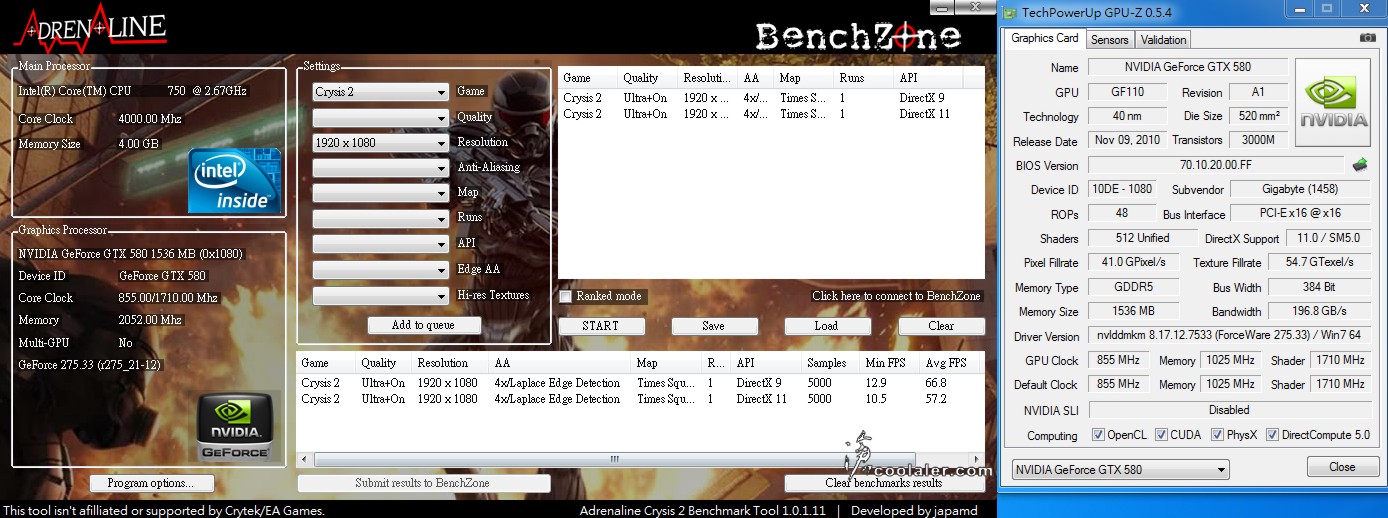Minimize the Adrenaline benchmark window
Screen dimensions: 1388x518
(942, 6)
